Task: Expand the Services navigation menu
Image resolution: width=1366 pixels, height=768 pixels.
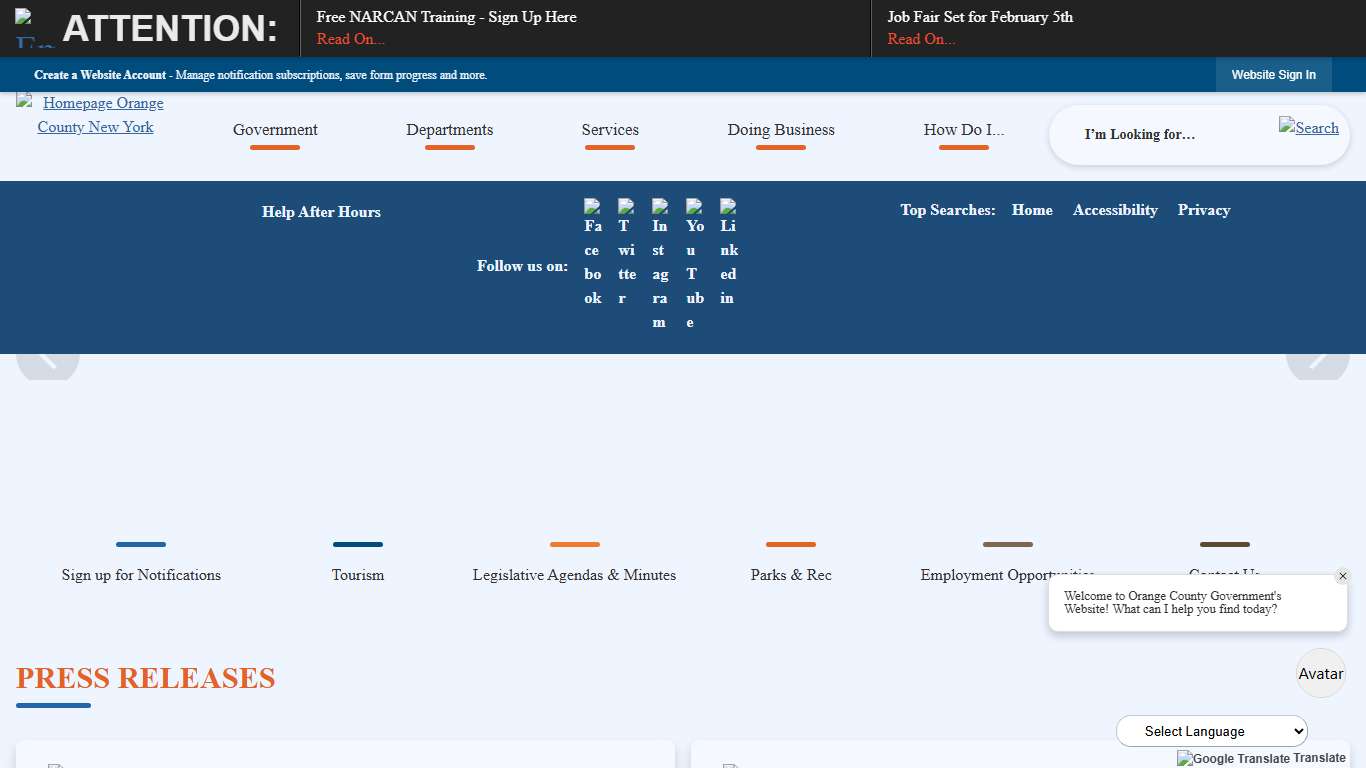Action: [x=610, y=130]
